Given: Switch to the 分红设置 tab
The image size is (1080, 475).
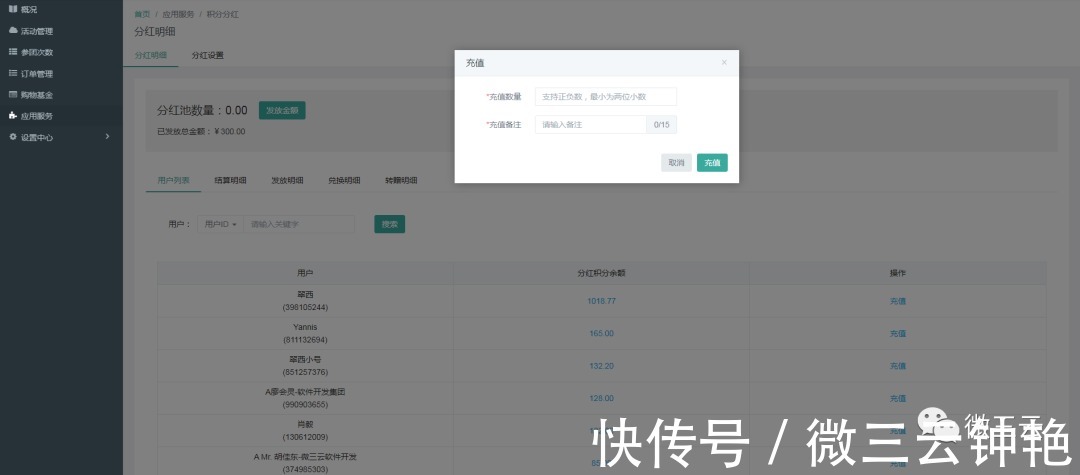Looking at the screenshot, I should click(x=207, y=55).
